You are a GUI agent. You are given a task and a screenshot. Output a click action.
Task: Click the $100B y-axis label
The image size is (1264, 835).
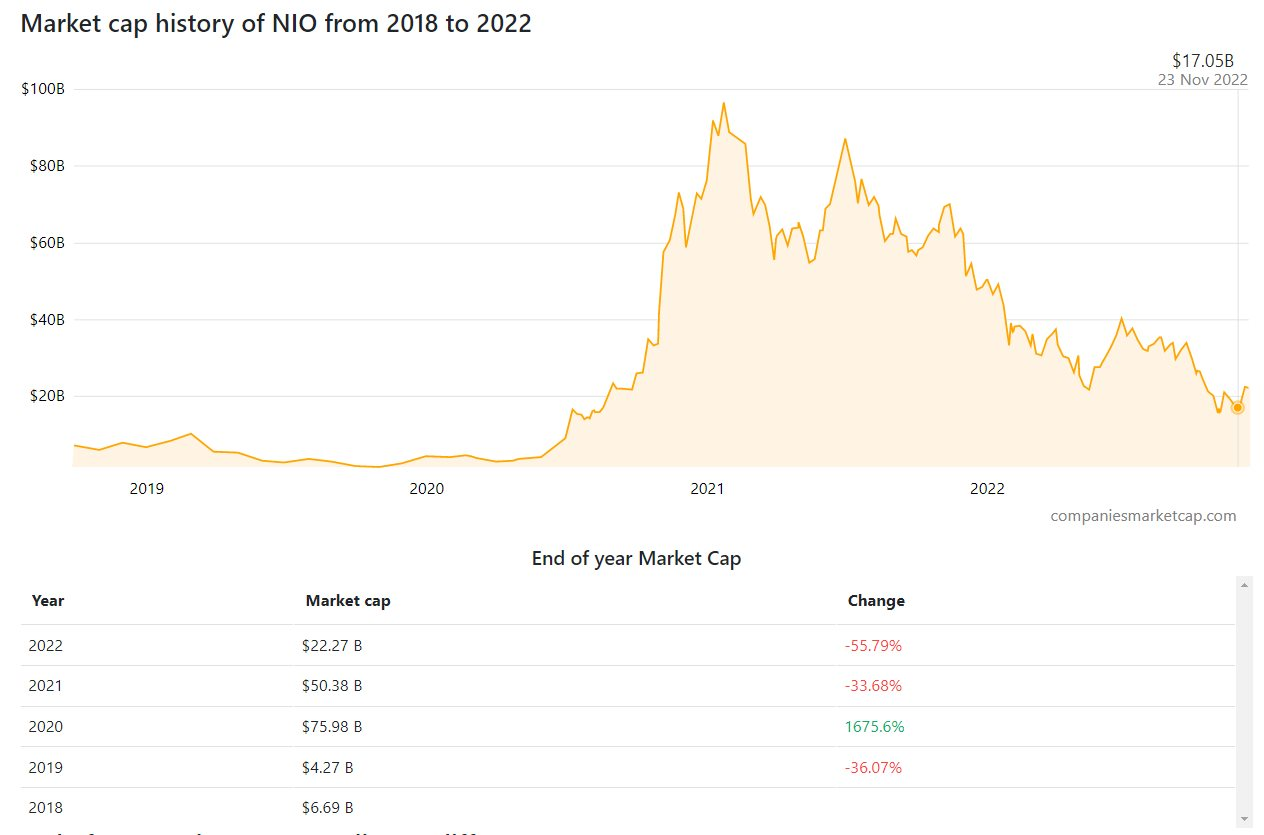(43, 89)
